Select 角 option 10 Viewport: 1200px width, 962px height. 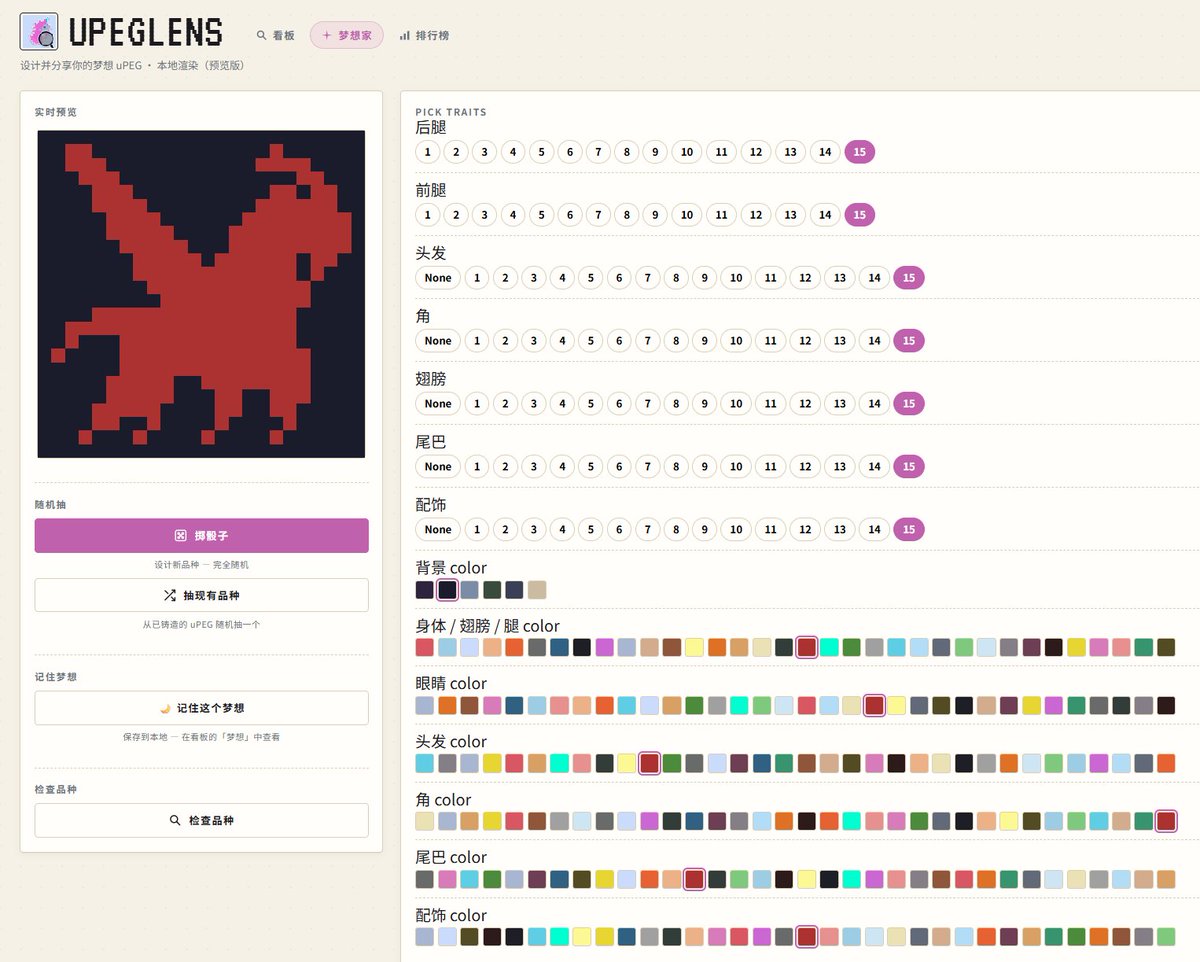coord(736,341)
